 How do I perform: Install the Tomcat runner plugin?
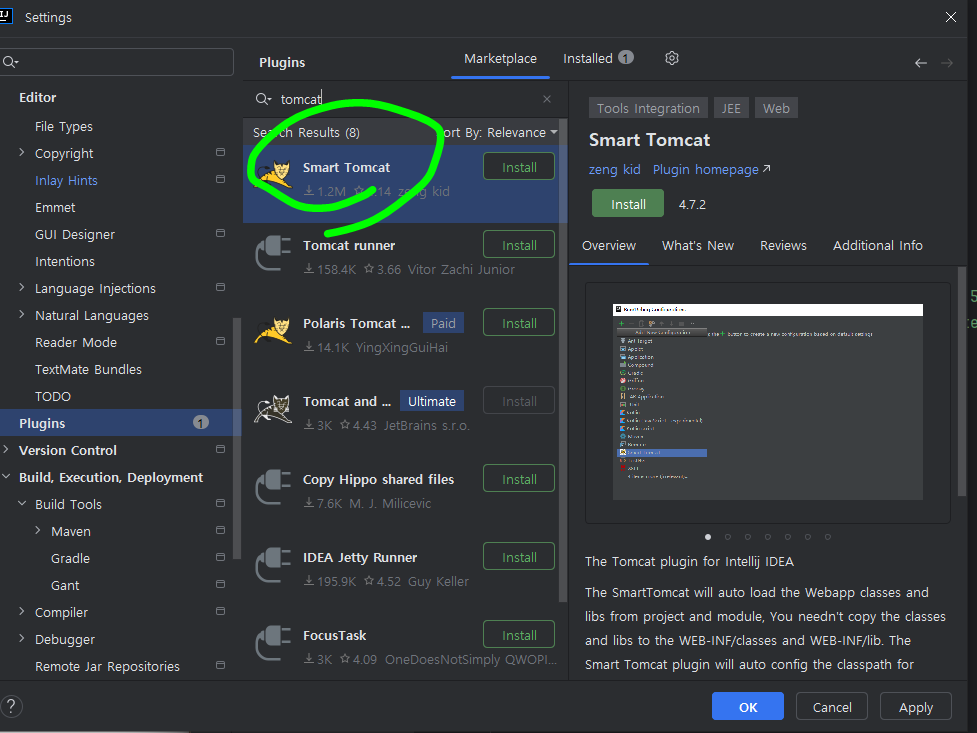(519, 245)
